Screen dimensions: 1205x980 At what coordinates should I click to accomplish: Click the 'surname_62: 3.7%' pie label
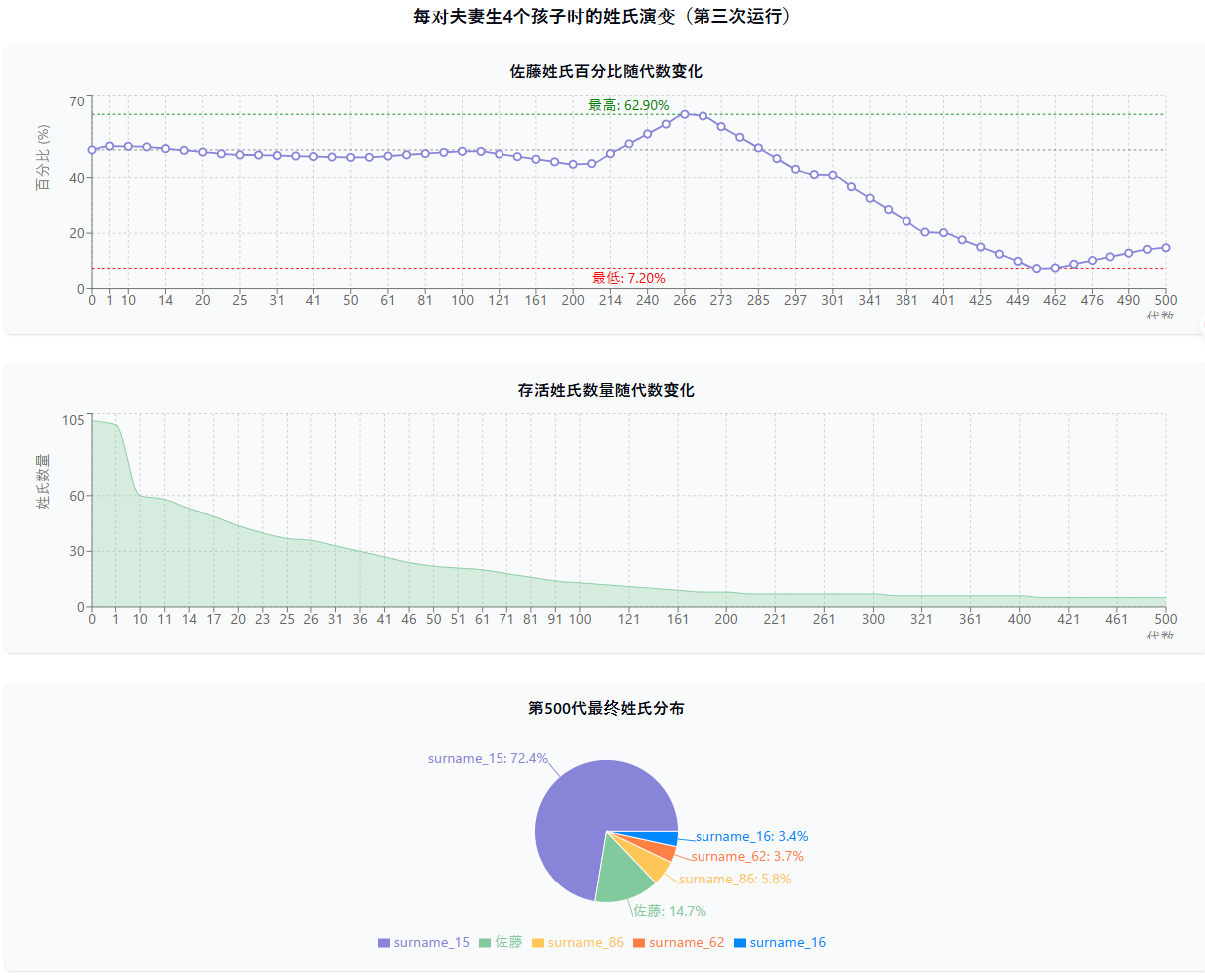[x=747, y=856]
